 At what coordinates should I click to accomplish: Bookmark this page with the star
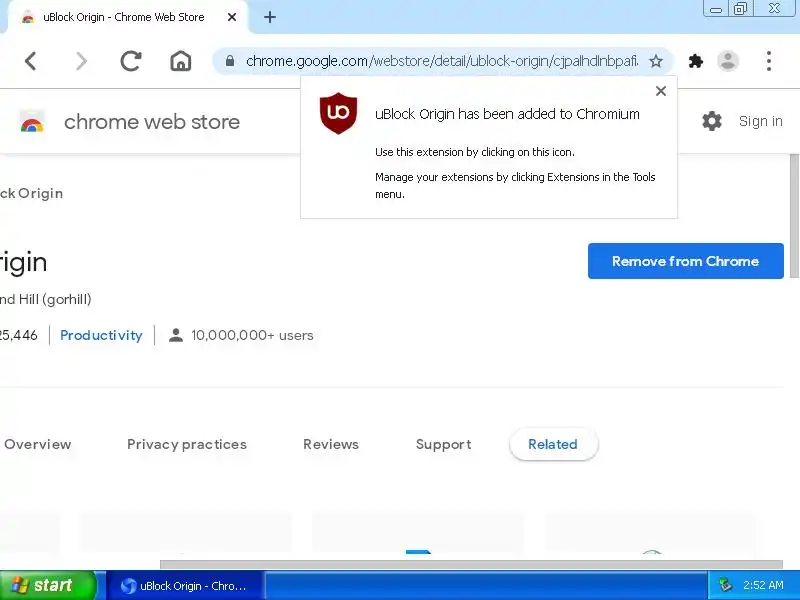tap(656, 61)
